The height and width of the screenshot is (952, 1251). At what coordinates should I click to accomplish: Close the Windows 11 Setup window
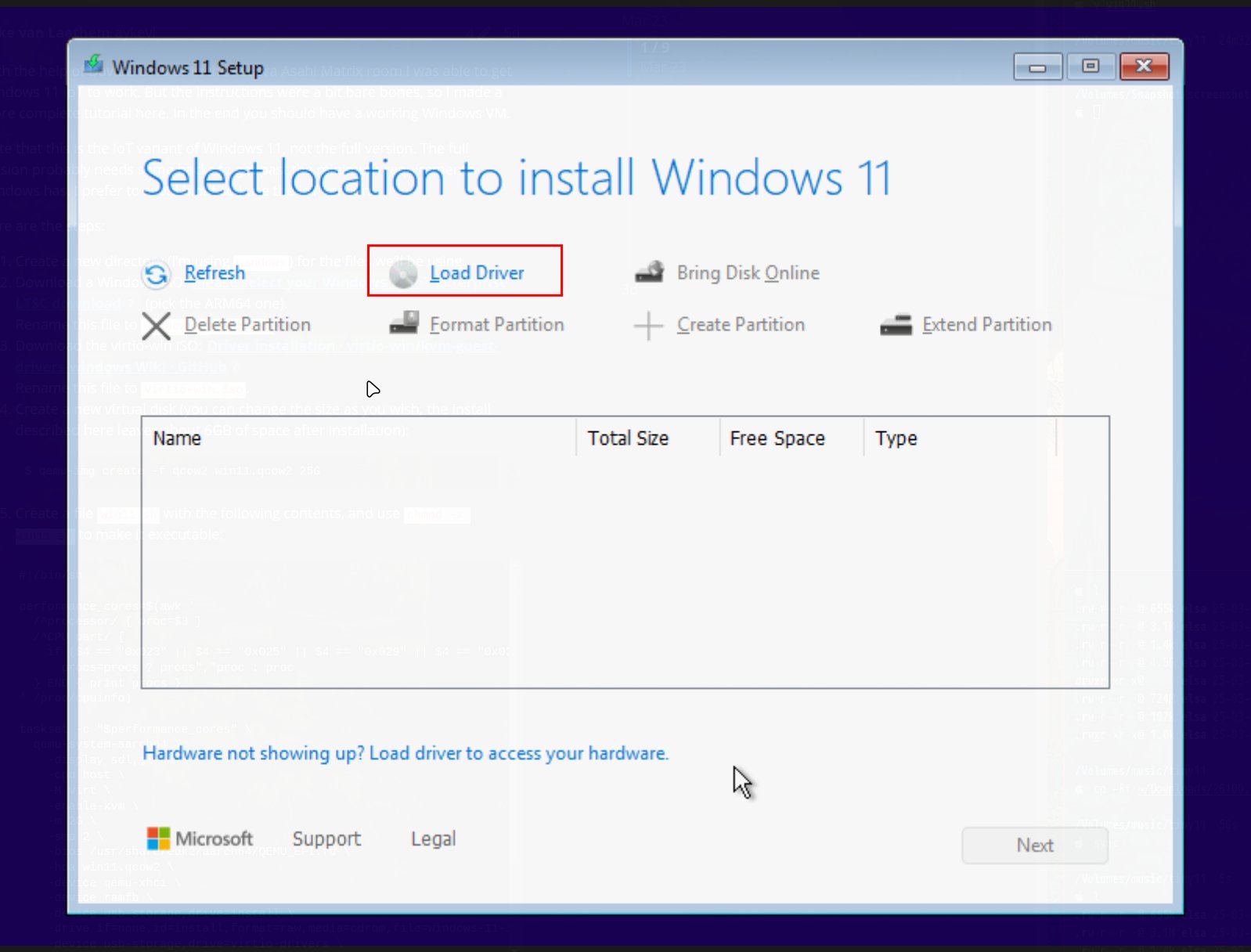1144,67
